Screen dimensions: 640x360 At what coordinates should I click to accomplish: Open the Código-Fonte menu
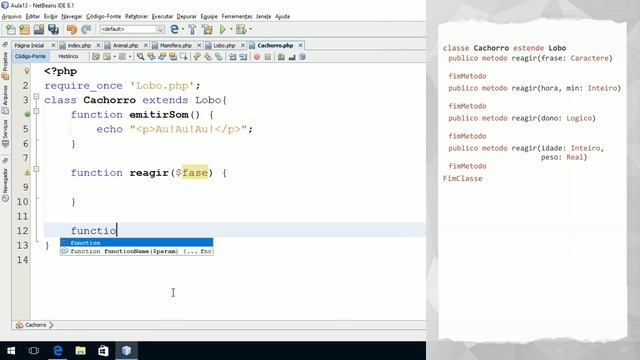[x=103, y=16]
